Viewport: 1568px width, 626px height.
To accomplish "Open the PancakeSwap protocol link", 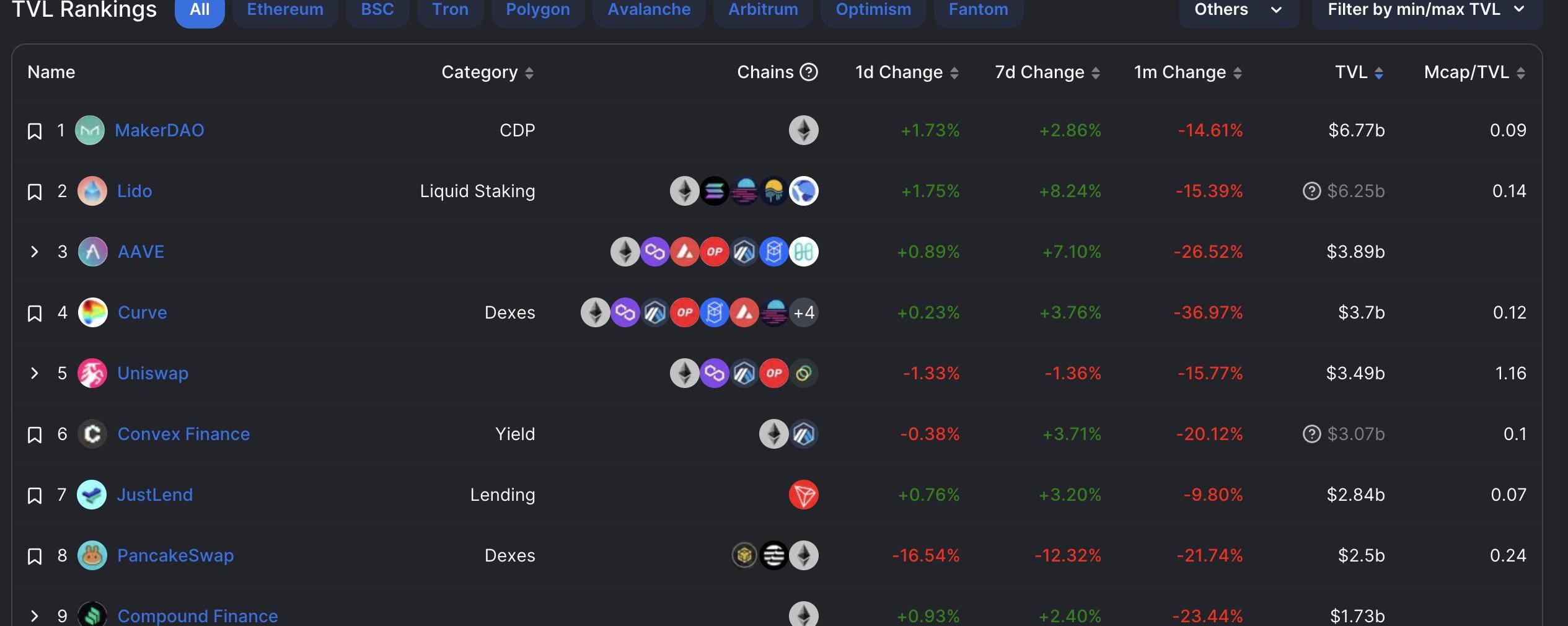I will click(x=175, y=555).
